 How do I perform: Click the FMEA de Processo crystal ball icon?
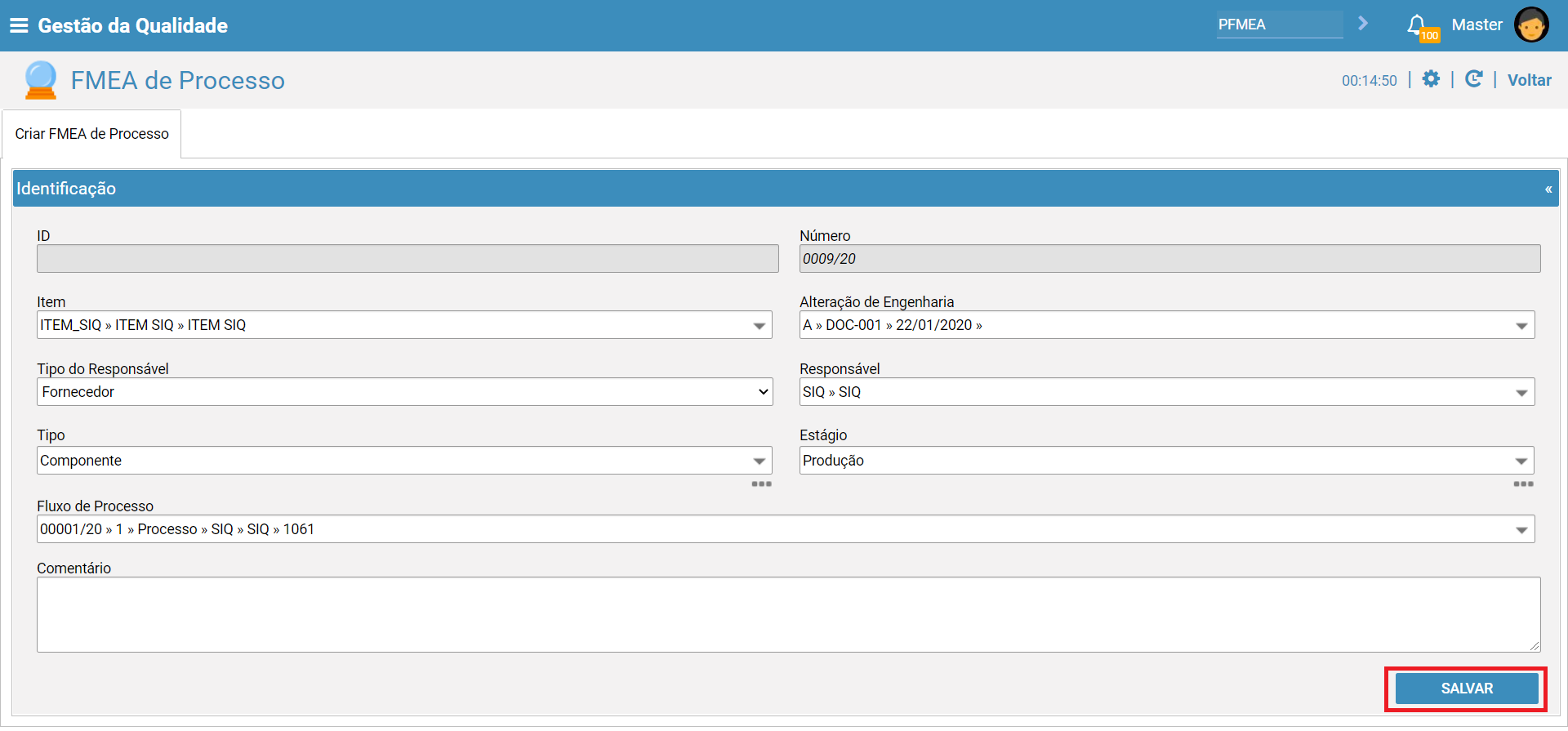point(40,80)
